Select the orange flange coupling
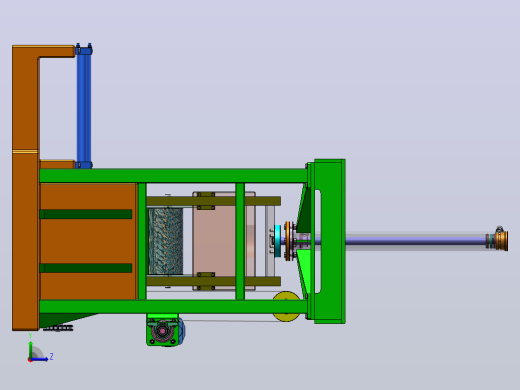This screenshot has height=390, width=520. [x=289, y=241]
